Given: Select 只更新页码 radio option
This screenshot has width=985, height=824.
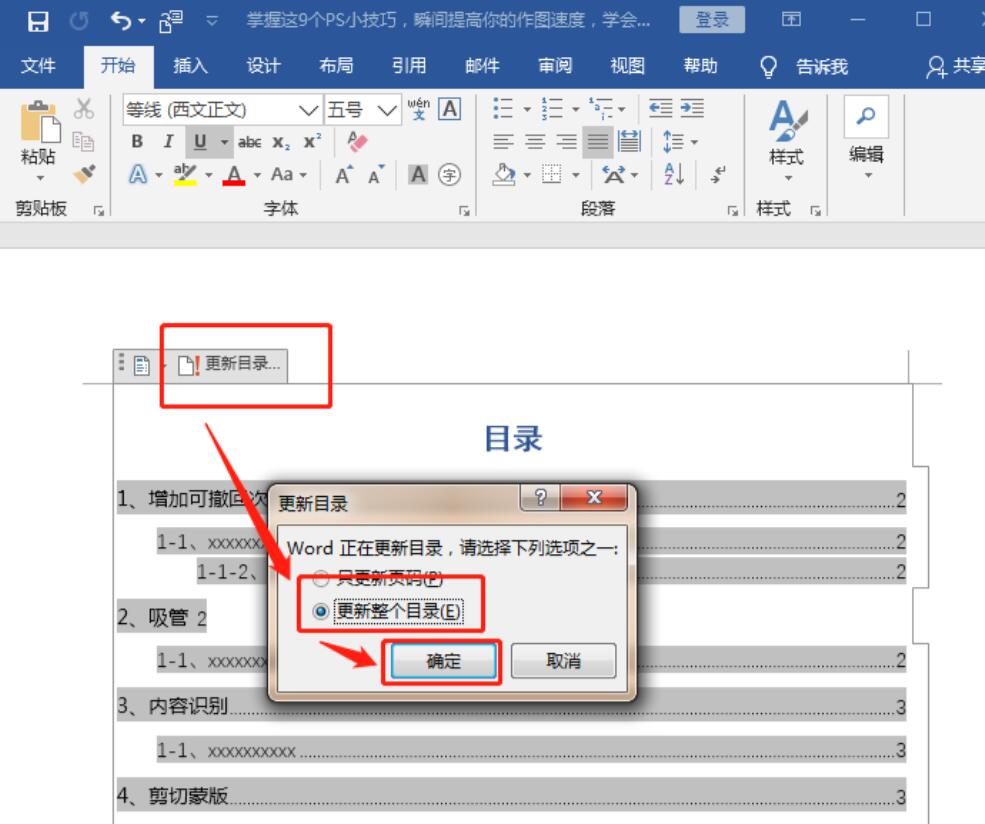Looking at the screenshot, I should (320, 578).
